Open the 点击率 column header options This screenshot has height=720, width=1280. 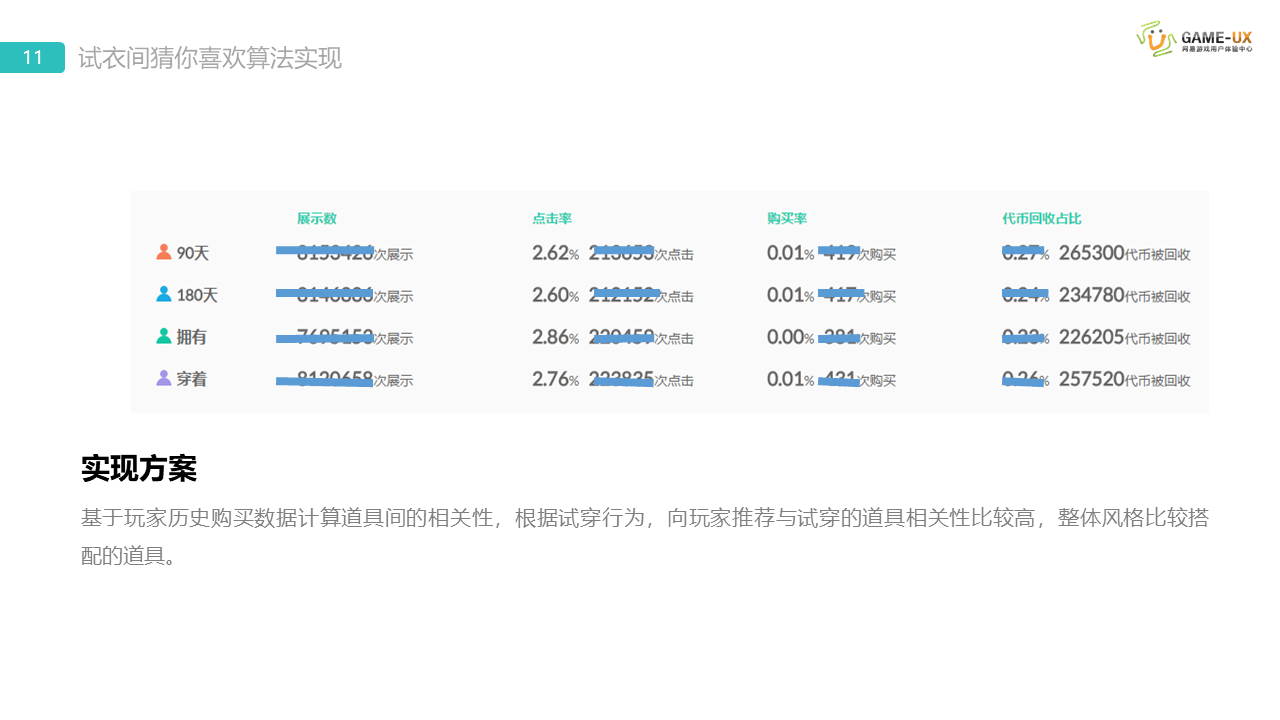pos(553,218)
